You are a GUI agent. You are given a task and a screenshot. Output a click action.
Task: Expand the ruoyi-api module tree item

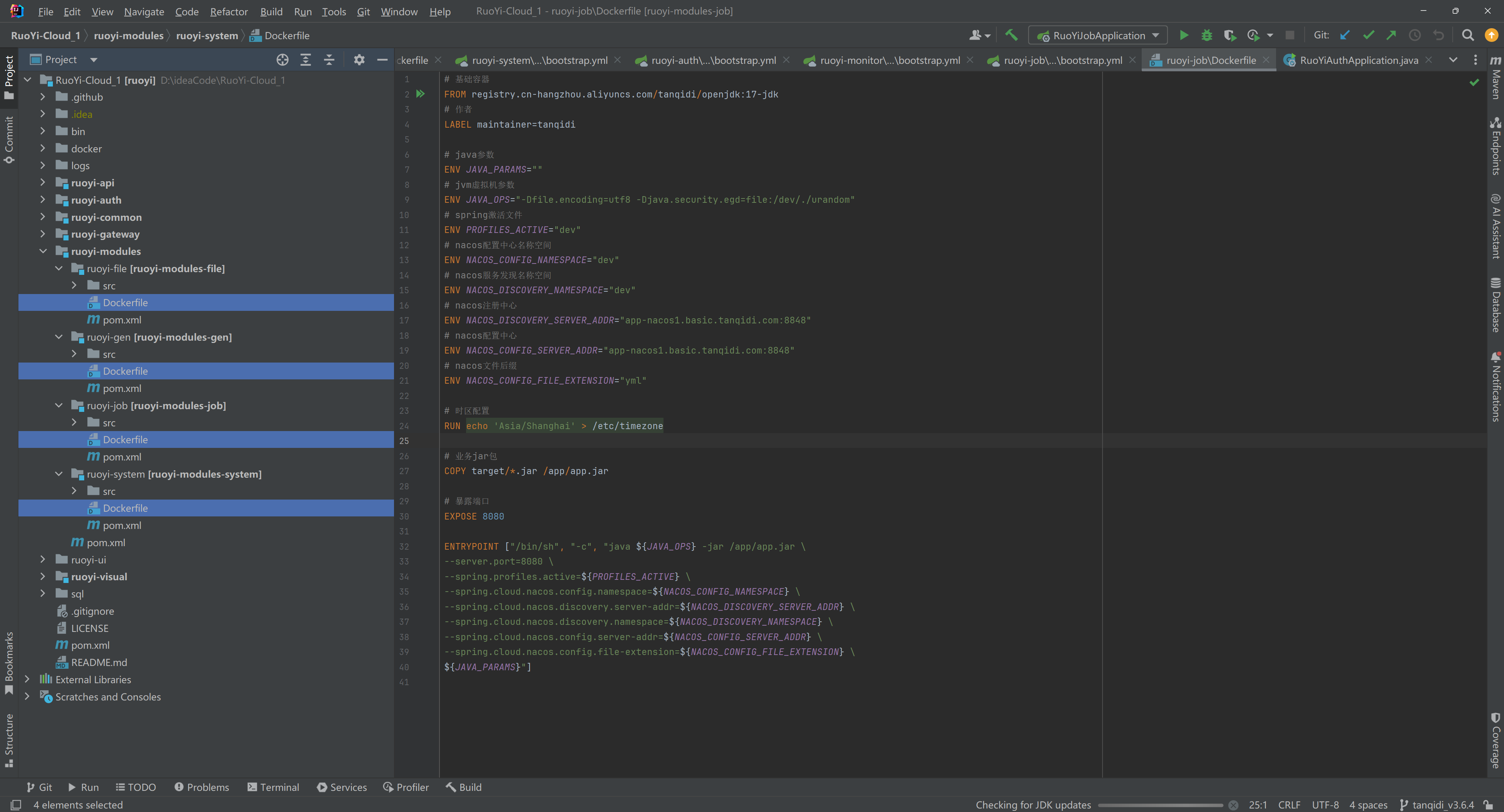point(42,182)
